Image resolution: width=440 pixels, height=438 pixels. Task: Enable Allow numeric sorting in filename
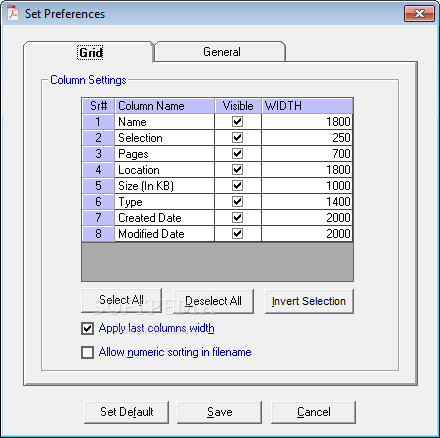pos(87,352)
